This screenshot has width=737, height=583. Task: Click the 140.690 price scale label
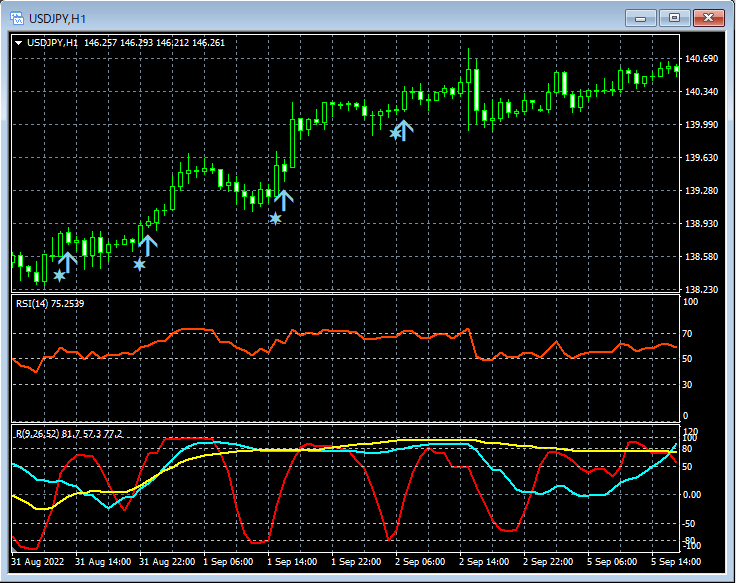702,59
